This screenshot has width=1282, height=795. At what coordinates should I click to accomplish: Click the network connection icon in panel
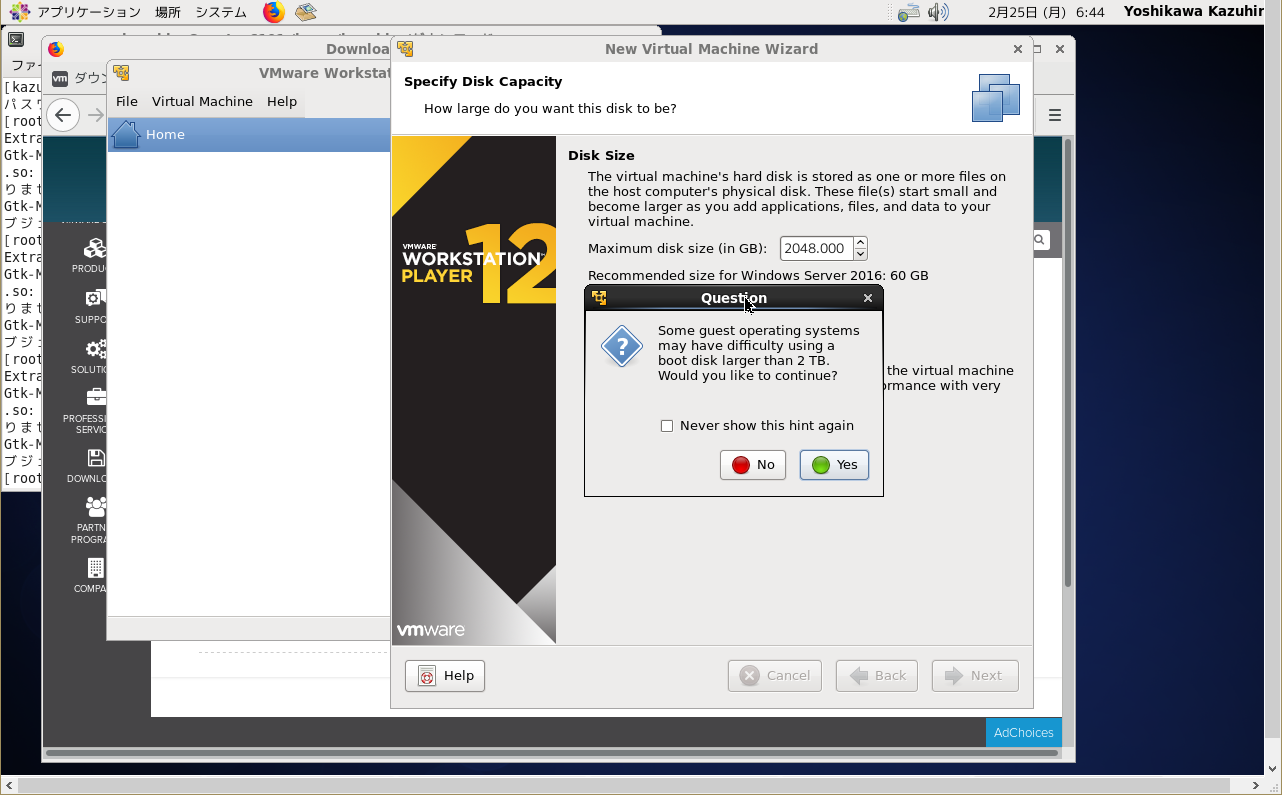click(x=908, y=12)
